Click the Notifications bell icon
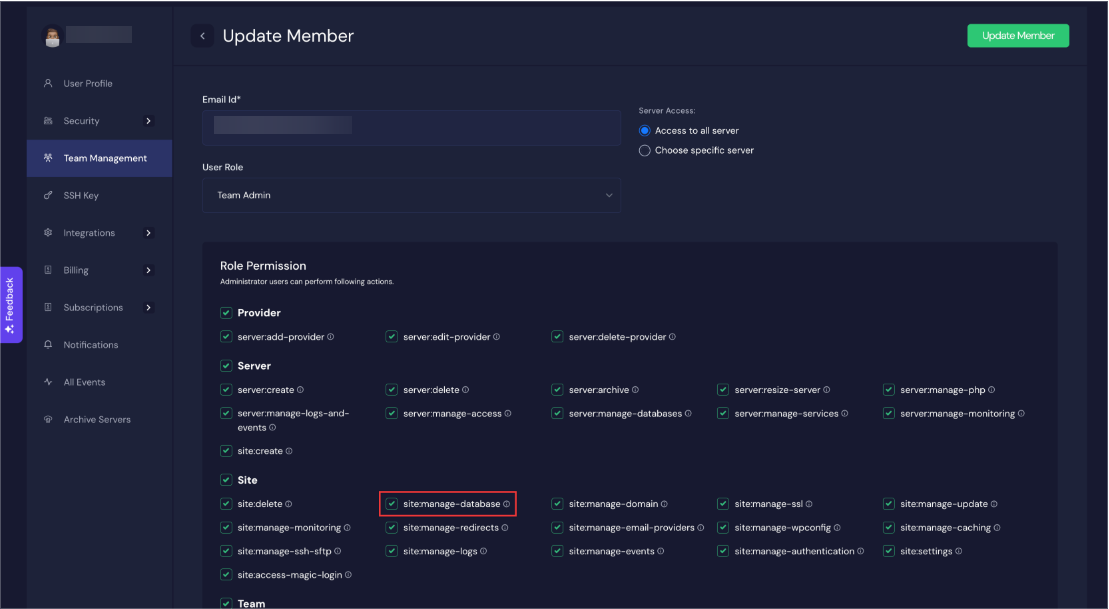Screen dimensions: 1109x609 [x=49, y=344]
